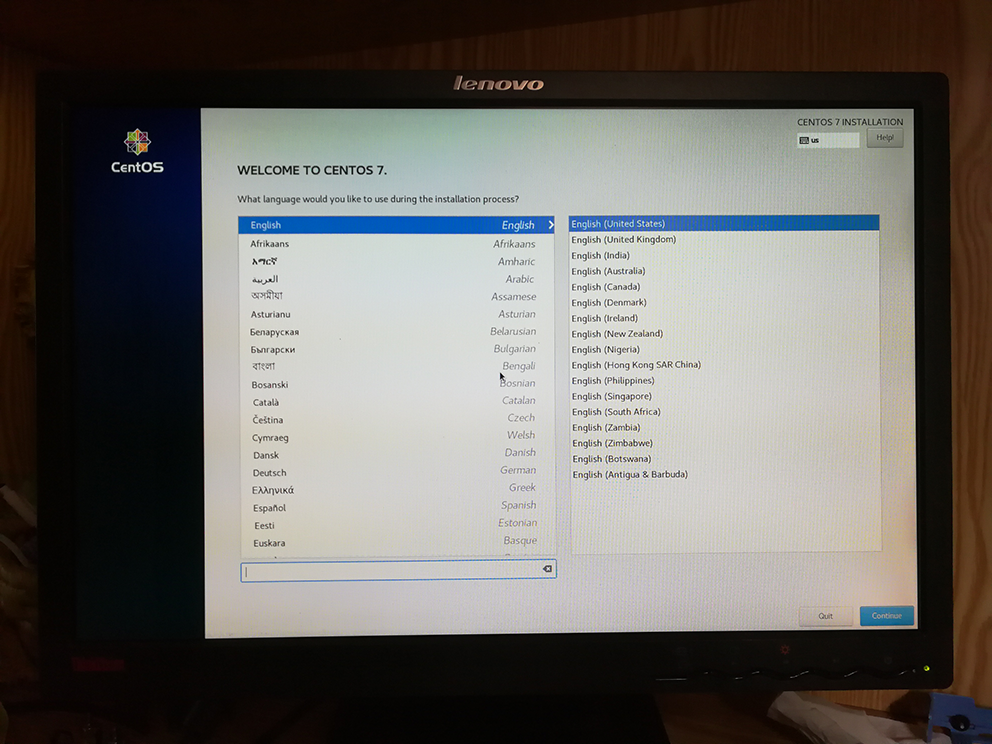
Task: Select English (Zambia) locale
Action: click(x=724, y=428)
